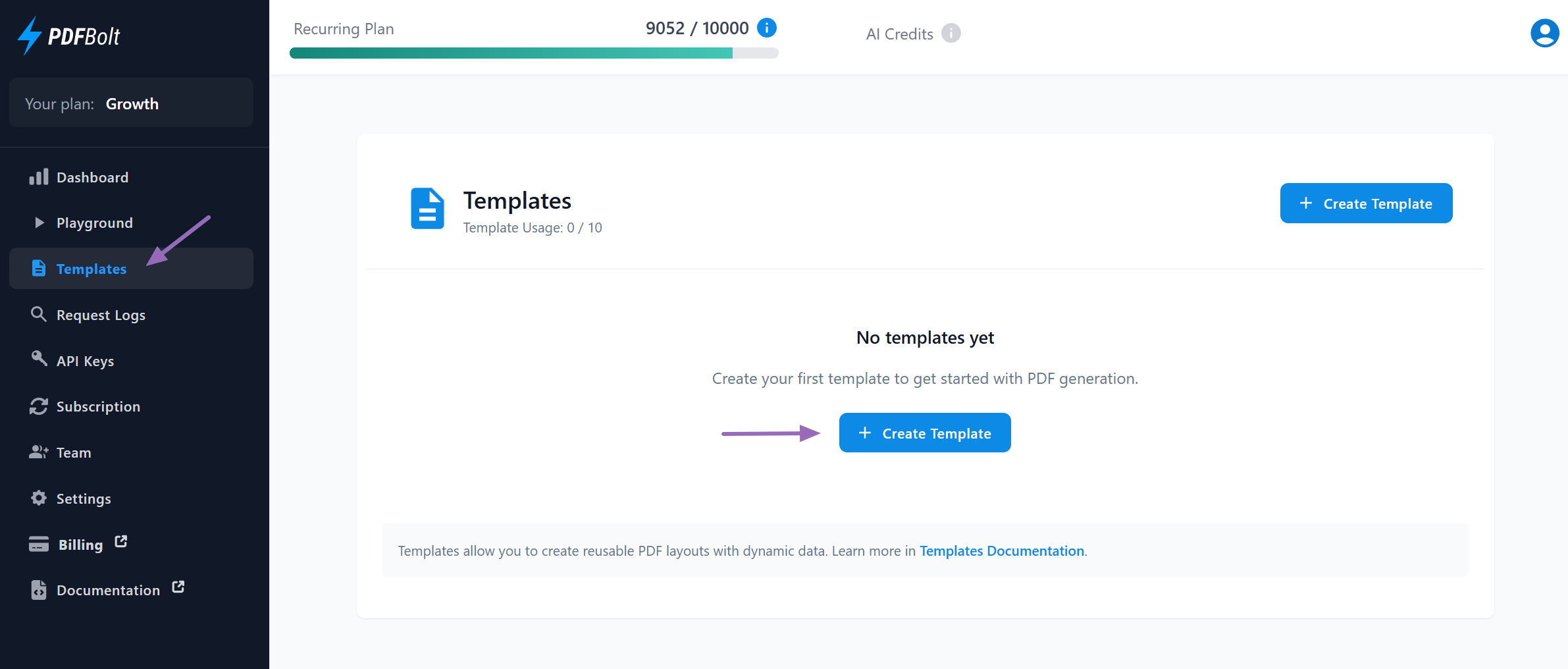Select the Dashboard sidebar icon

(x=39, y=176)
